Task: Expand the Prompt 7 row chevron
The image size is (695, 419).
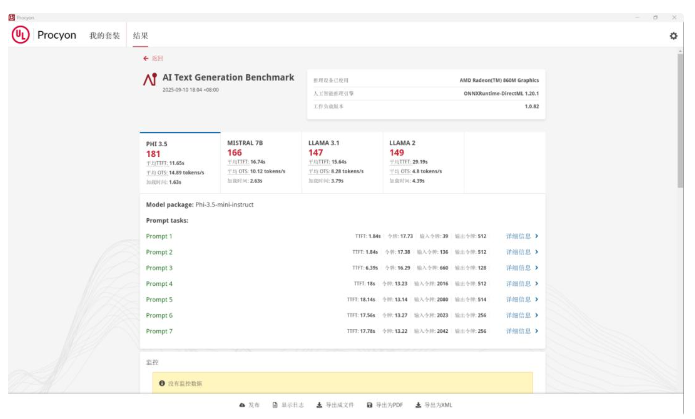Action: (x=536, y=331)
